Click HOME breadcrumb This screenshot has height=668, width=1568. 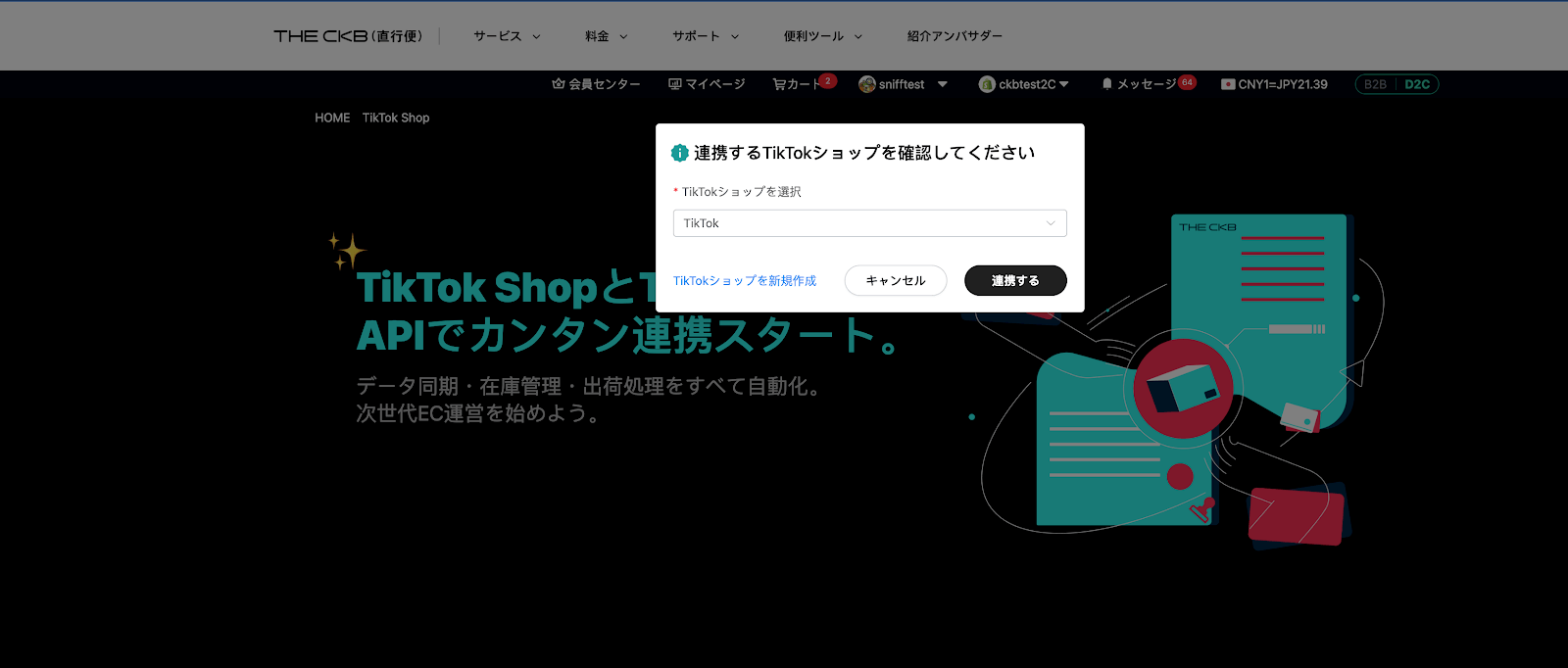332,118
